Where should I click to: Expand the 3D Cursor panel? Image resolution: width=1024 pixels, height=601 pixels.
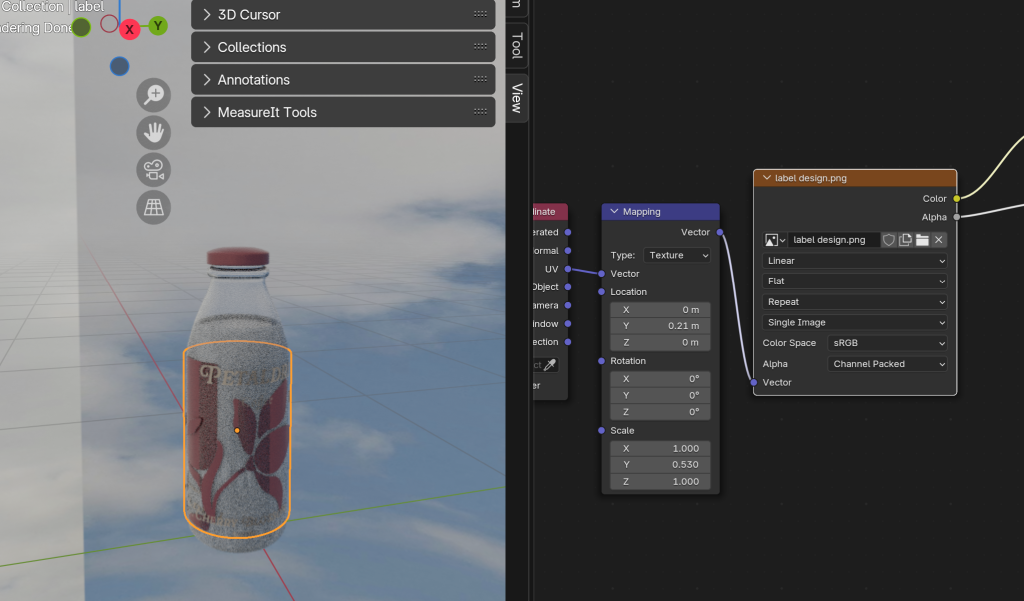[343, 15]
